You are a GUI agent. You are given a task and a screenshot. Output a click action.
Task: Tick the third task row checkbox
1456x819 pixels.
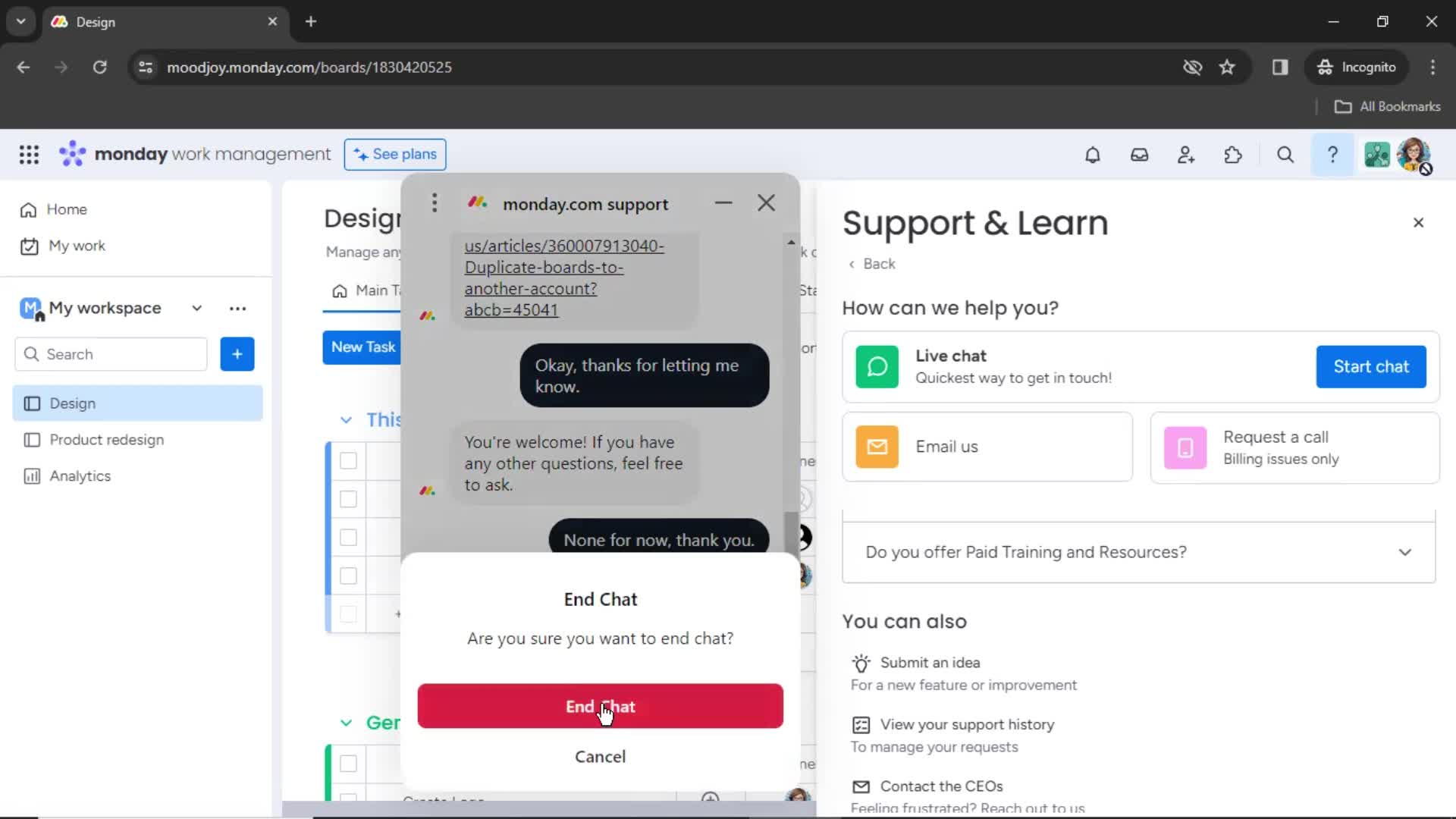coord(348,538)
